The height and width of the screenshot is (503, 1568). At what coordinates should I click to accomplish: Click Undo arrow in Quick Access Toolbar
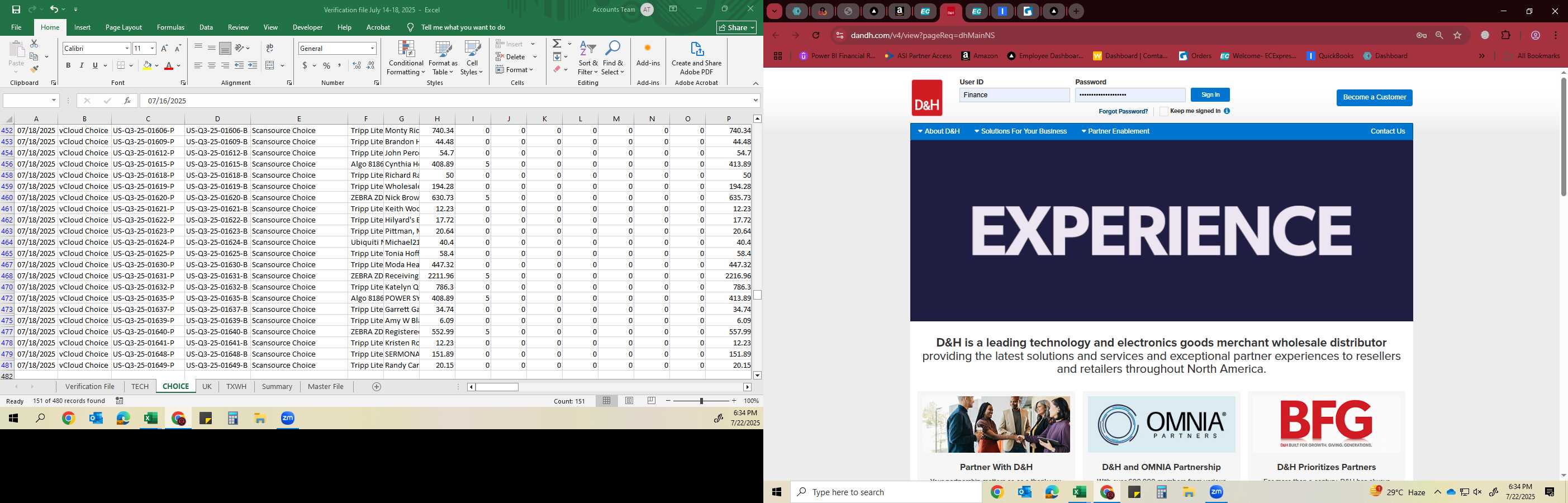point(54,10)
